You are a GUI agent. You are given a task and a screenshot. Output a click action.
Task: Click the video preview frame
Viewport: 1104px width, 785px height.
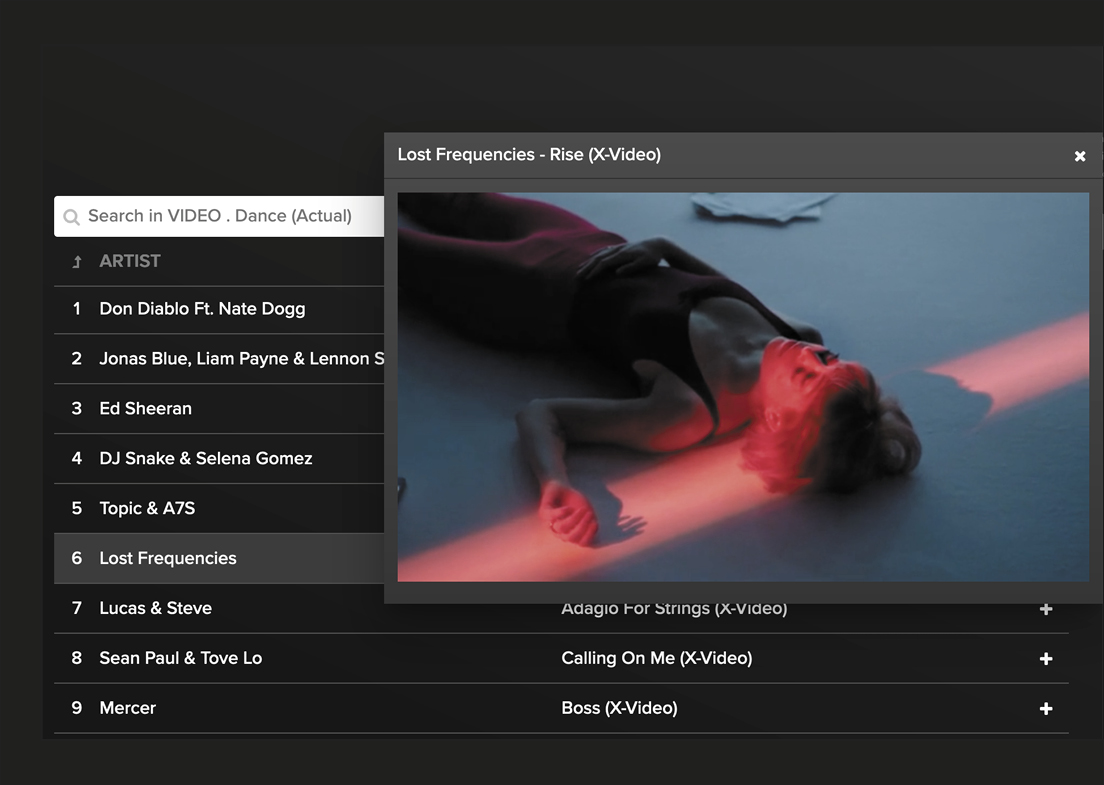[743, 387]
